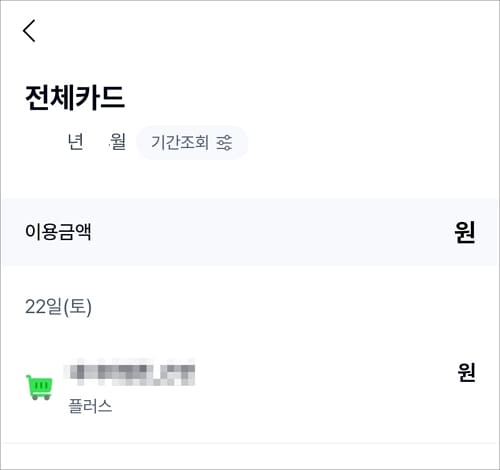Select the 22일(토) date header
The image size is (500, 470).
[x=58, y=307]
